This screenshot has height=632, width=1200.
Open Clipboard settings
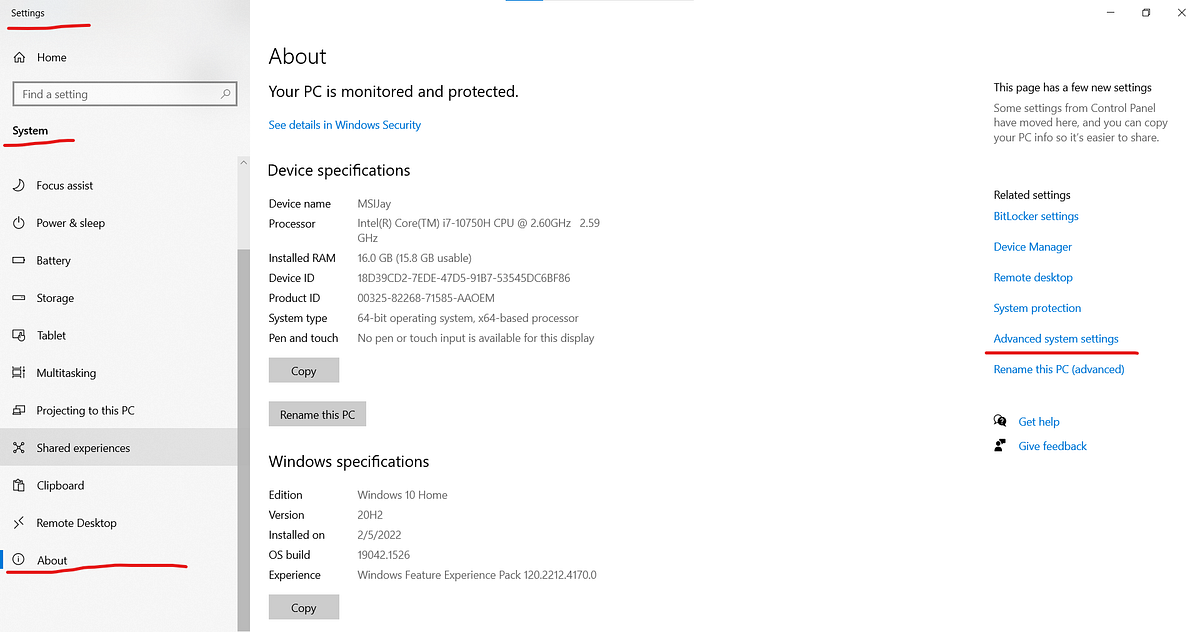click(58, 485)
